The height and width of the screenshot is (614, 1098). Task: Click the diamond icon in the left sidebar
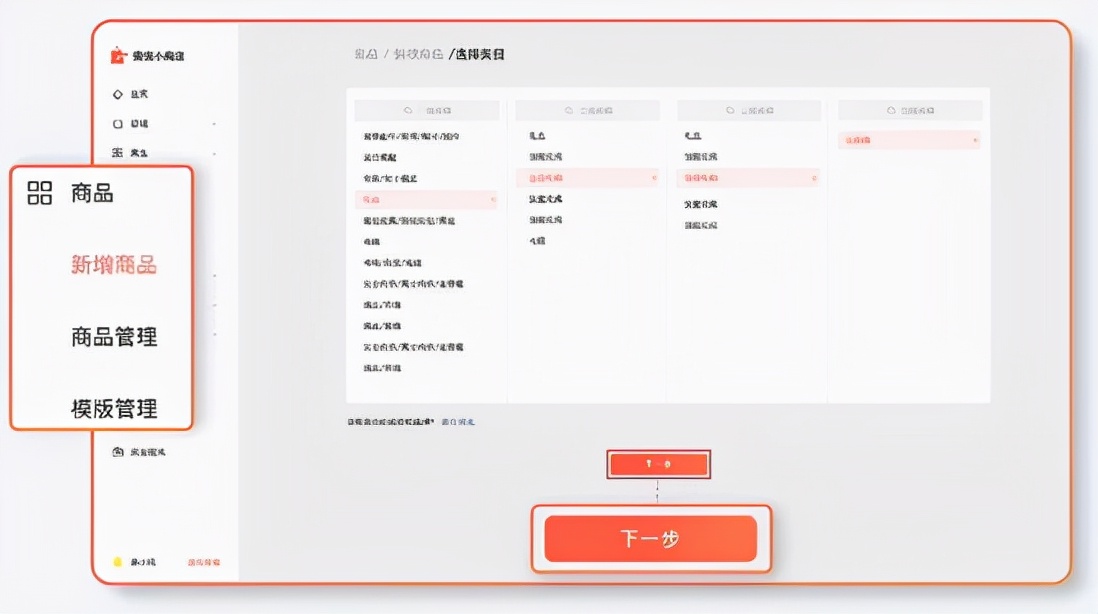click(118, 95)
